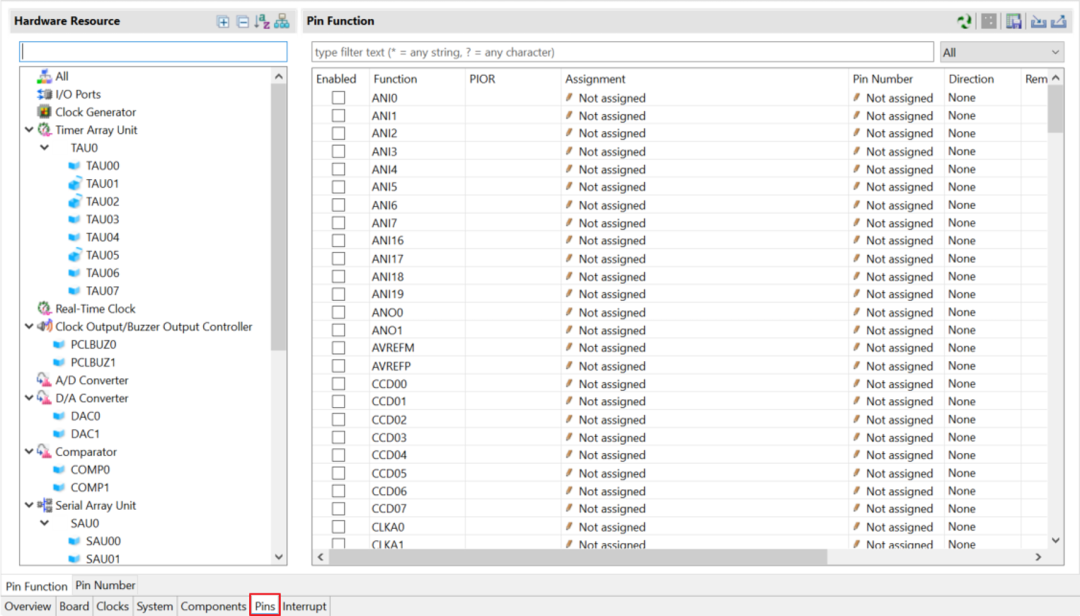Select the SAU00 channel icon
The height and width of the screenshot is (616, 1080).
coord(74,542)
